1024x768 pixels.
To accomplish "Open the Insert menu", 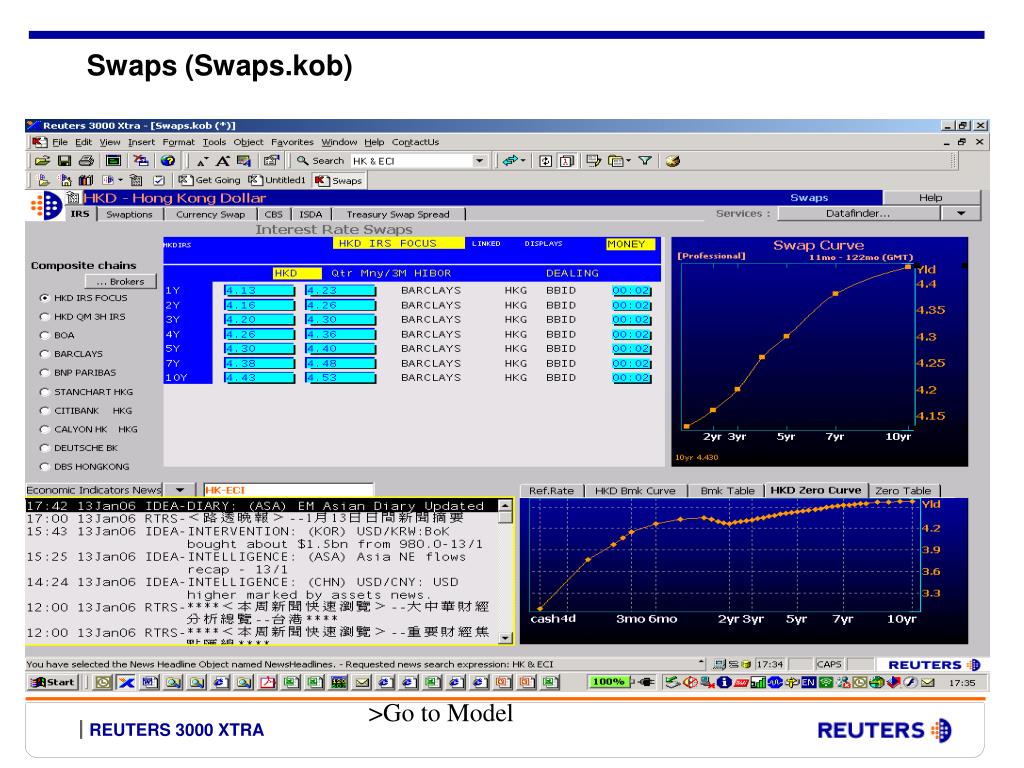I will pyautogui.click(x=142, y=142).
